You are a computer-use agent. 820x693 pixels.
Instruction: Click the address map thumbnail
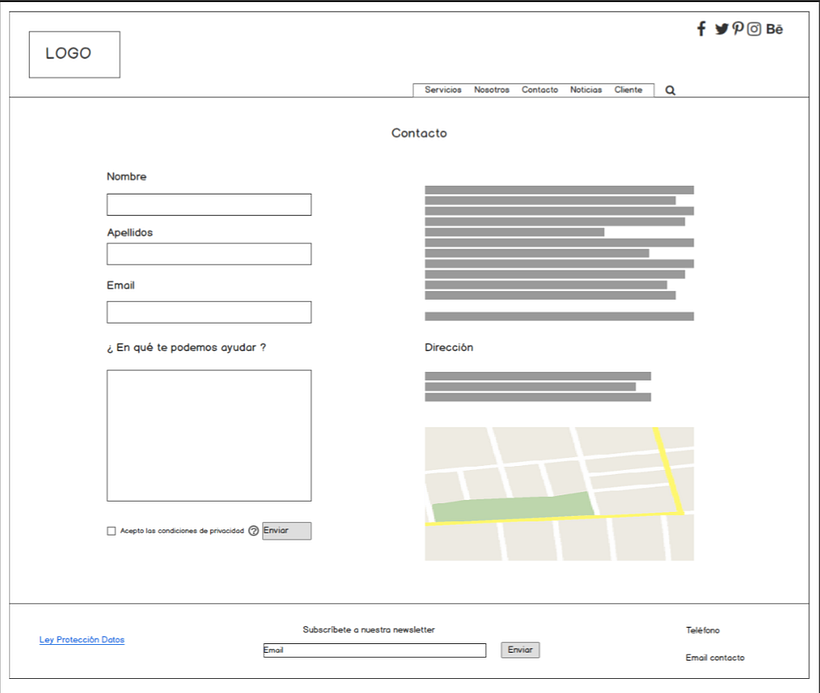coord(559,493)
